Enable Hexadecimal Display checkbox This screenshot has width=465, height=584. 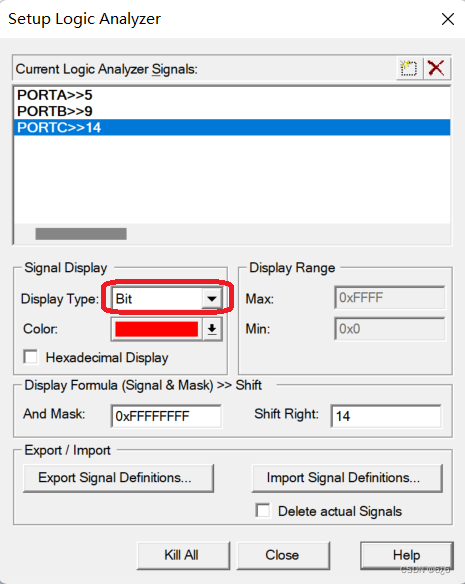31,357
